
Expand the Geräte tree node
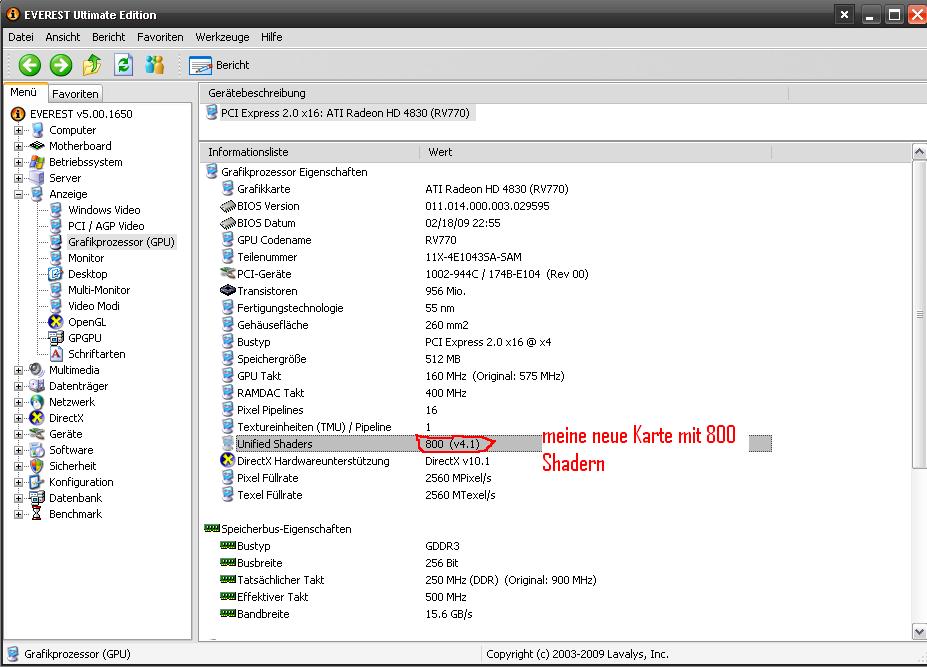18,434
